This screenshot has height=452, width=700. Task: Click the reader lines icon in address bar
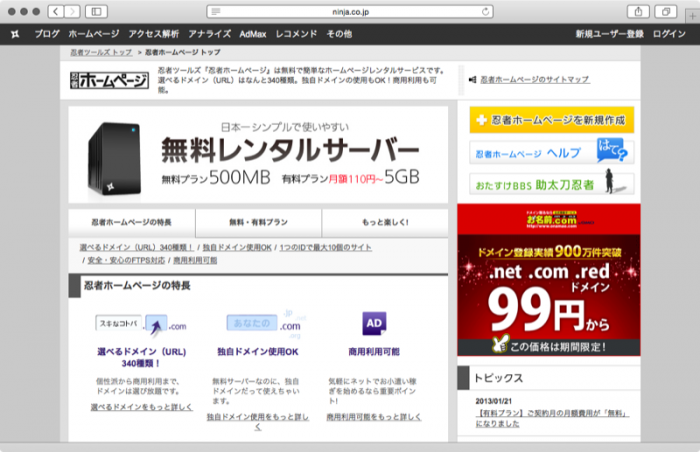pos(216,12)
